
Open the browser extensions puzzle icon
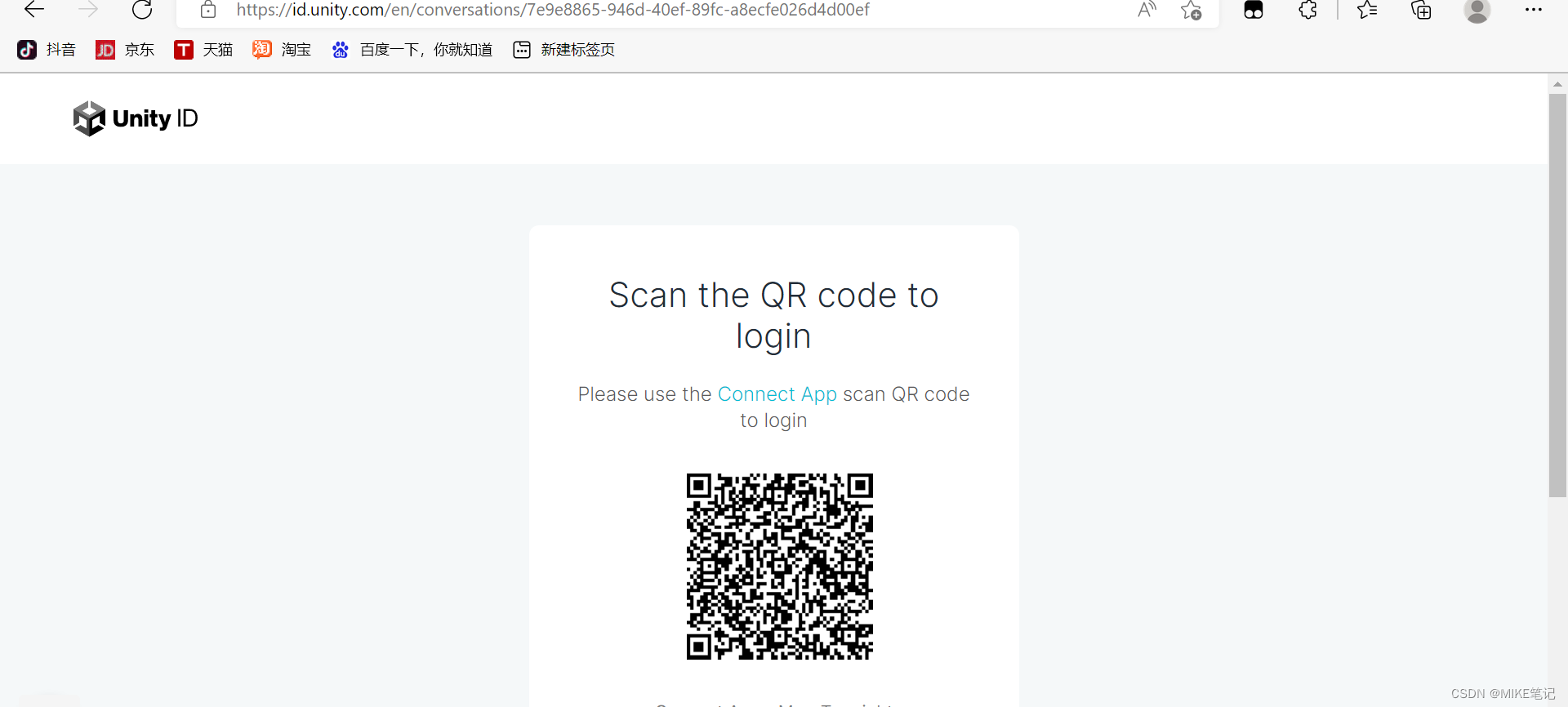click(x=1307, y=10)
